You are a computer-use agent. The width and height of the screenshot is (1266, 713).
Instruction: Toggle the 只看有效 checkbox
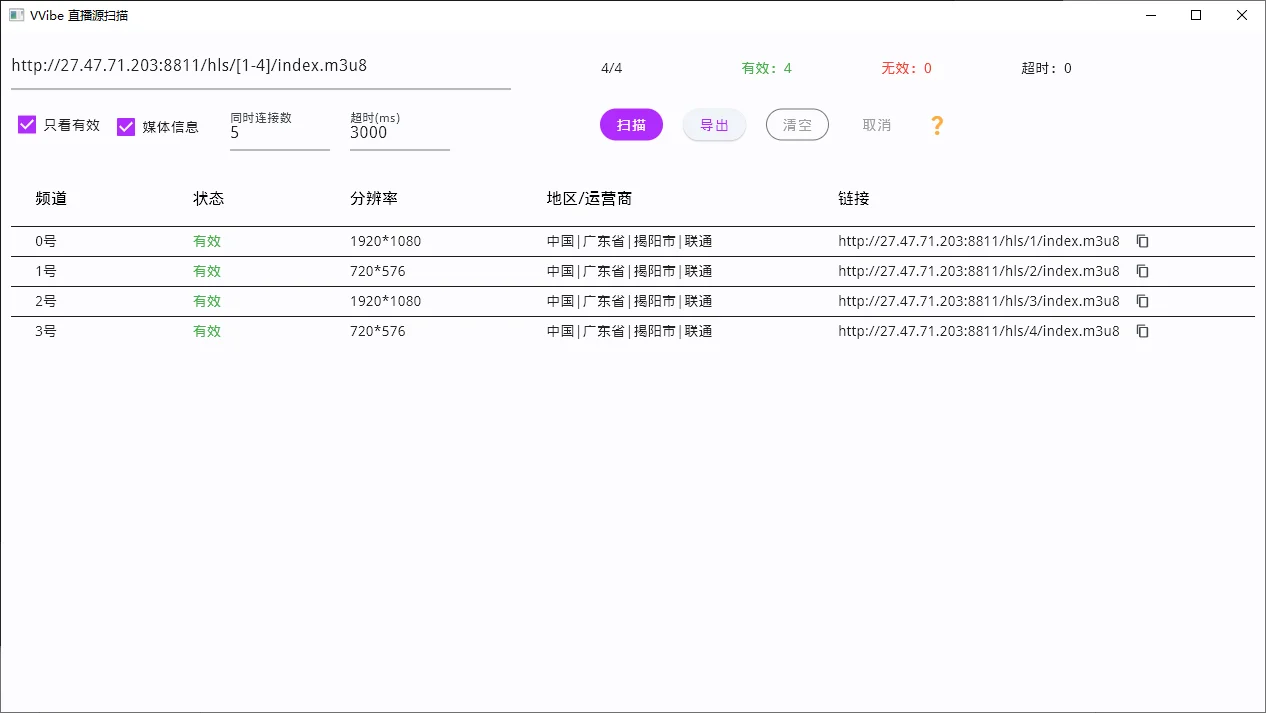point(27,125)
